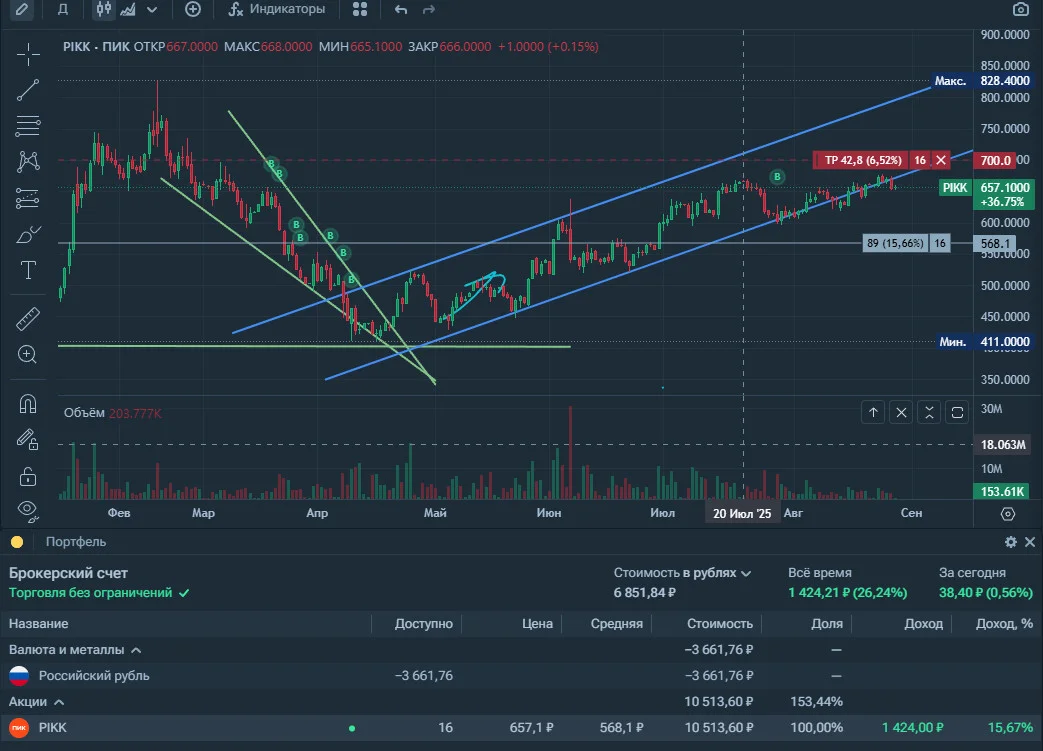This screenshot has height=751, width=1043.
Task: Open the chart layout grid selector
Action: [x=360, y=9]
